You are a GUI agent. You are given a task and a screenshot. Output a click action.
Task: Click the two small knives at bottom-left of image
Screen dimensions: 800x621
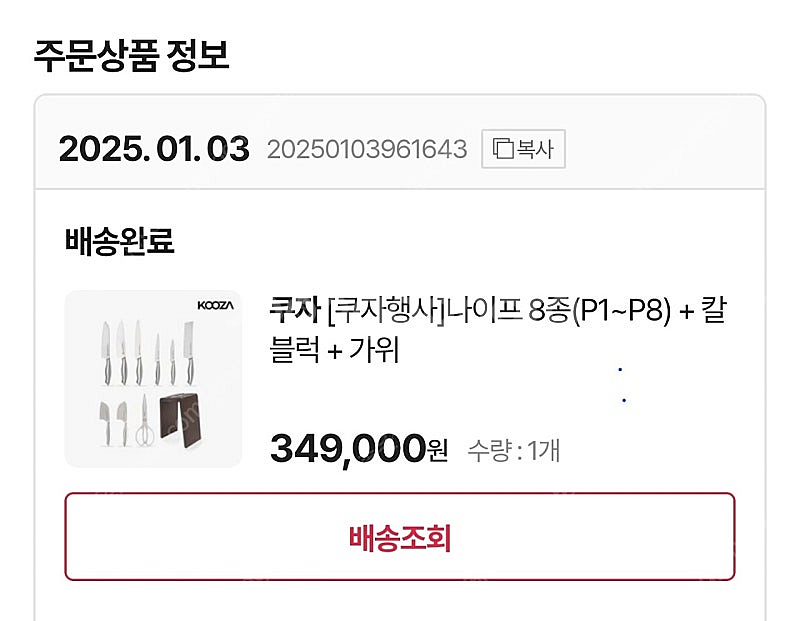(x=113, y=423)
